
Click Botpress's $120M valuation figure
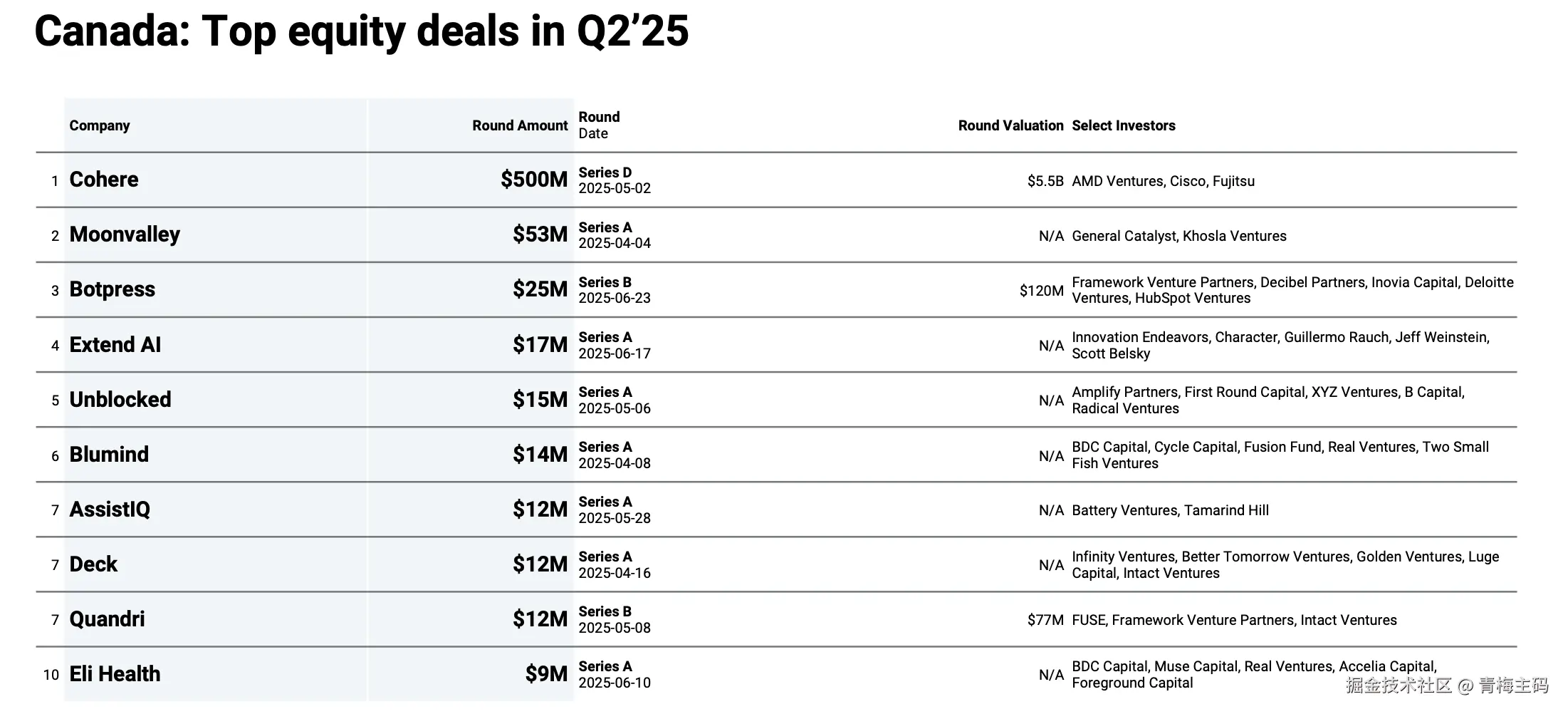coord(1041,291)
